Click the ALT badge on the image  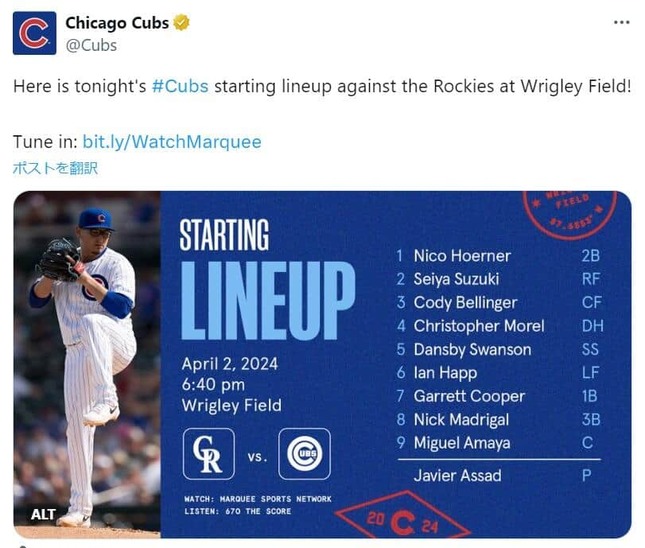43,514
